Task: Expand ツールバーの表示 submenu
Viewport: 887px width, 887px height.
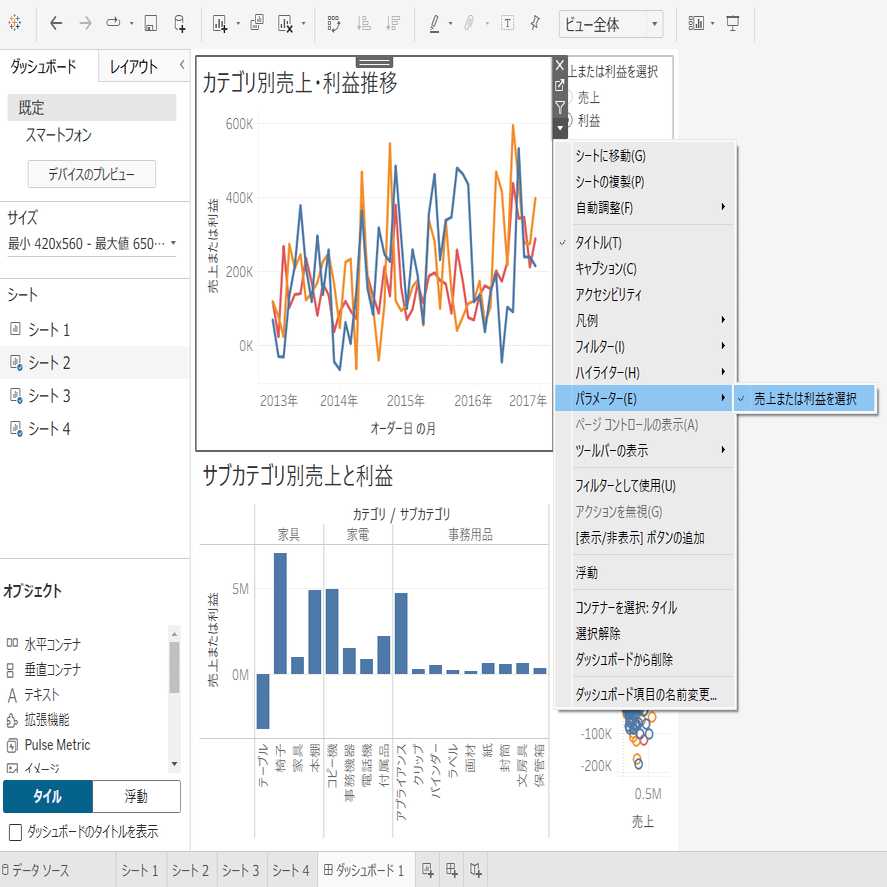Action: click(x=645, y=451)
